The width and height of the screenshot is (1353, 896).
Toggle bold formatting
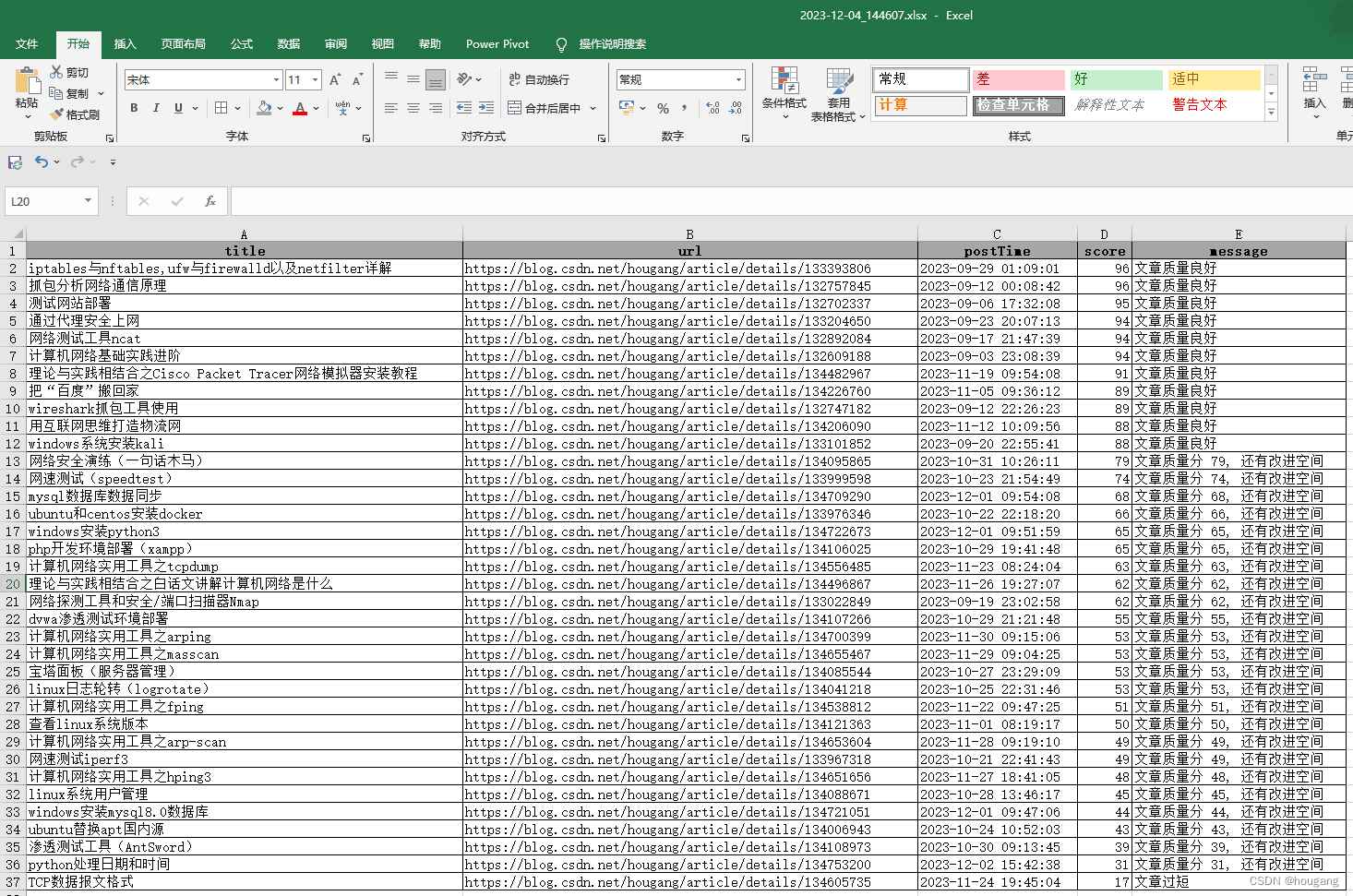pyautogui.click(x=134, y=108)
